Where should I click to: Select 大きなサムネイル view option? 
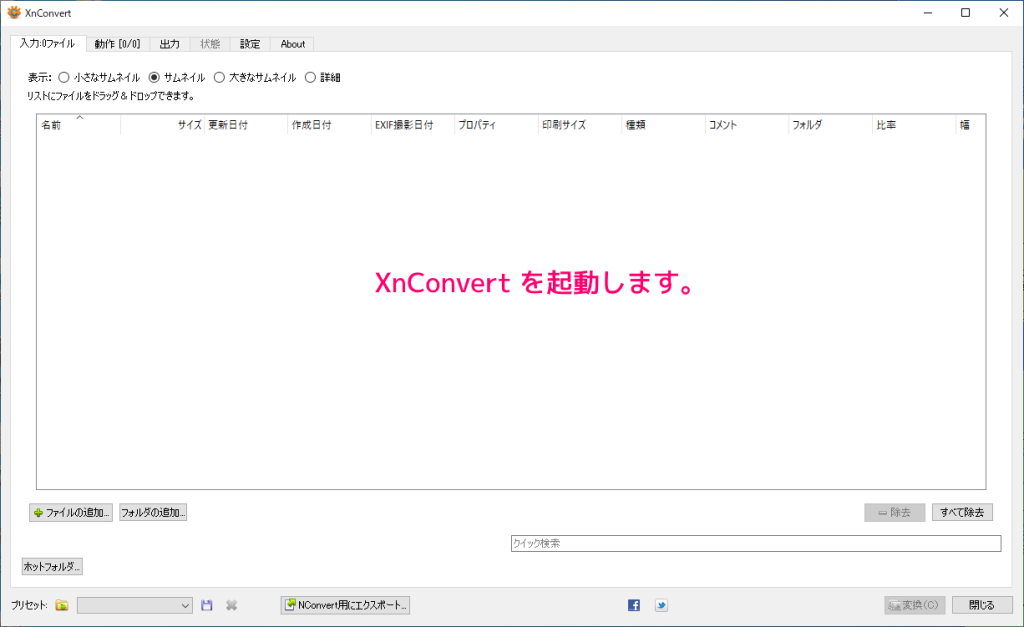pyautogui.click(x=255, y=77)
